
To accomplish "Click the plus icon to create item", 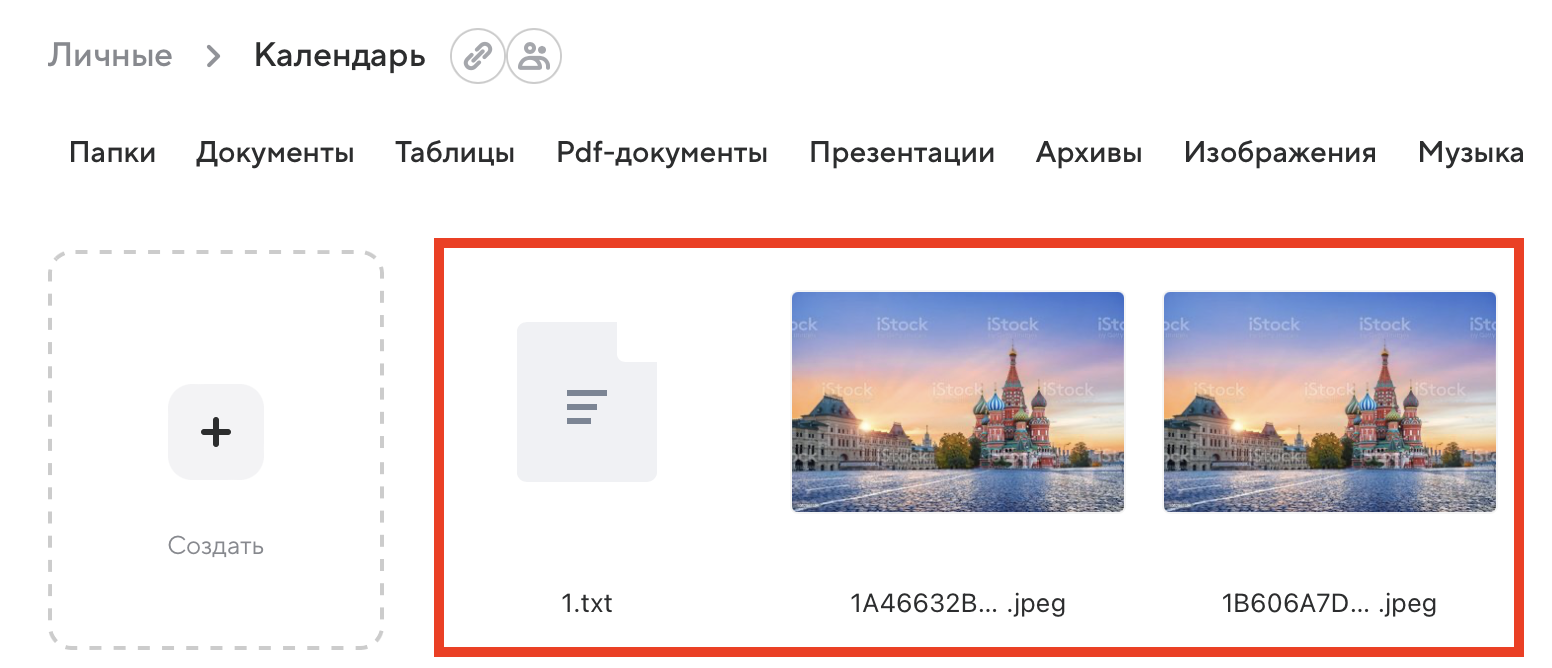I will click(216, 432).
